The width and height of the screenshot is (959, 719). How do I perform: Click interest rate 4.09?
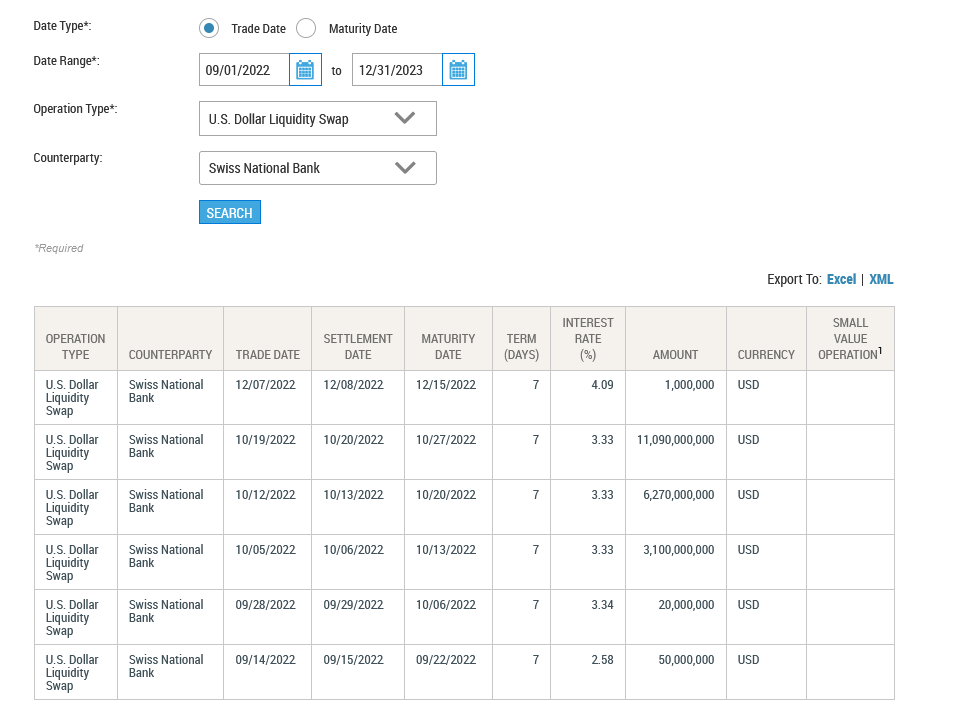click(x=602, y=385)
